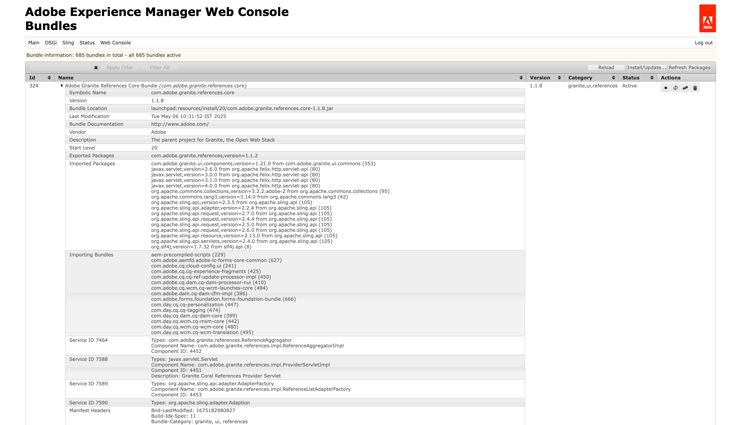750x425 pixels.
Task: Click bundle Id 324 cell
Action: click(33, 86)
